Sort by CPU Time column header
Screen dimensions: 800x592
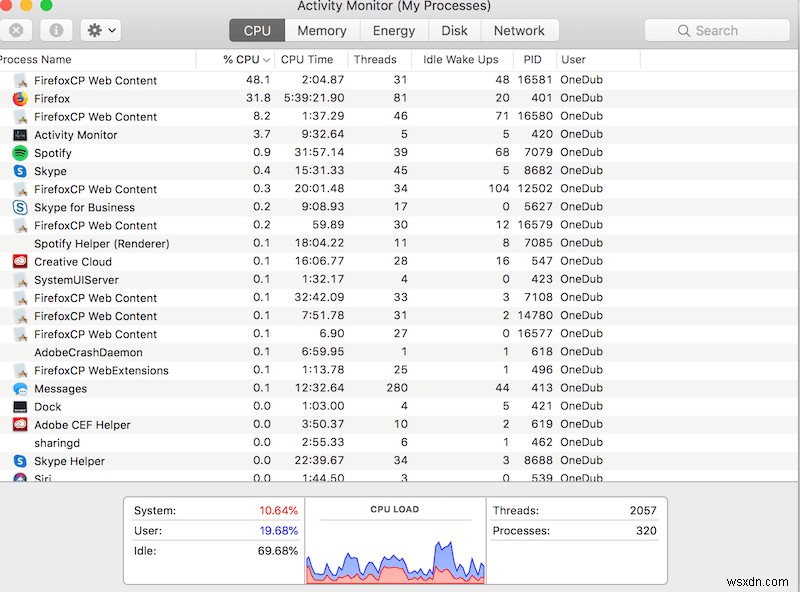coord(311,60)
